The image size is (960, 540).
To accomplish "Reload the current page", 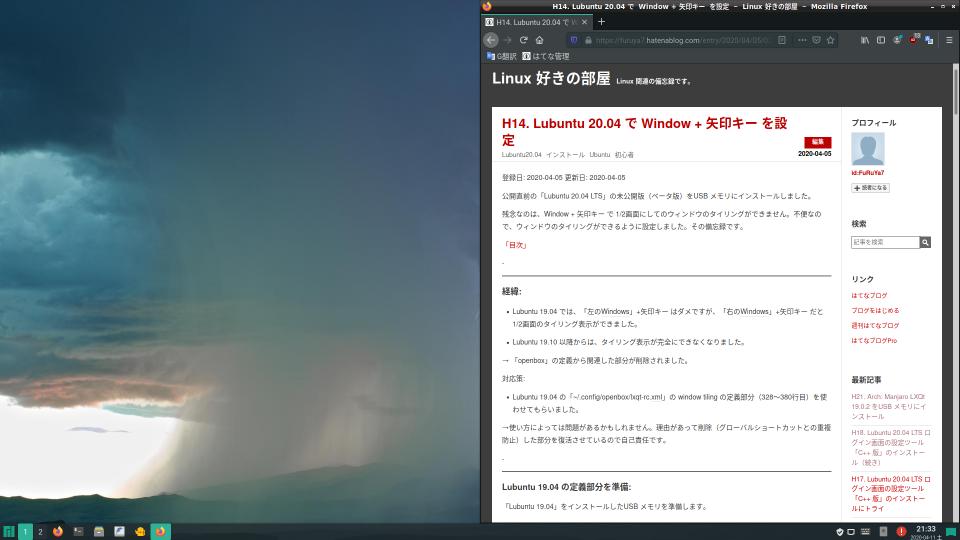I will coord(523,40).
